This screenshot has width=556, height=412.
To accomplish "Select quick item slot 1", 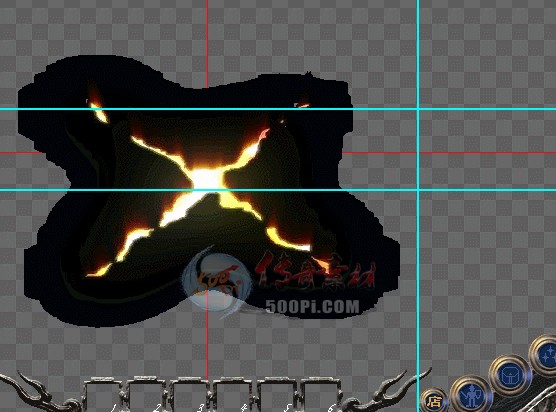I will click(x=103, y=395).
